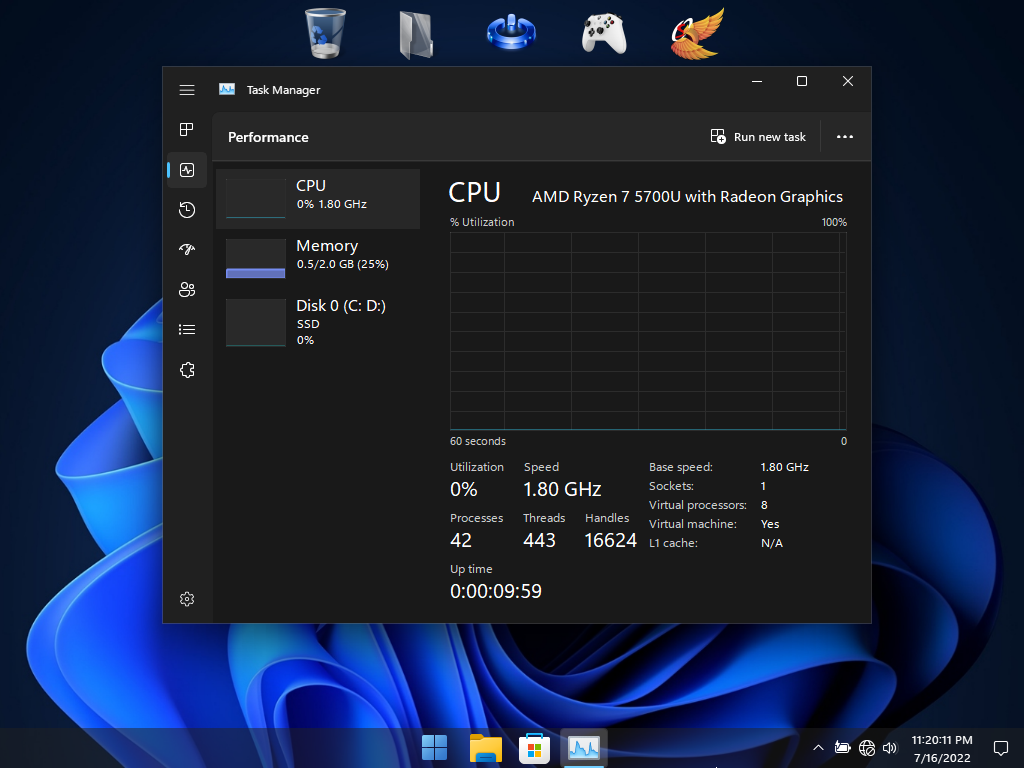Open File Explorer from the taskbar
The width and height of the screenshot is (1024, 768).
(485, 748)
